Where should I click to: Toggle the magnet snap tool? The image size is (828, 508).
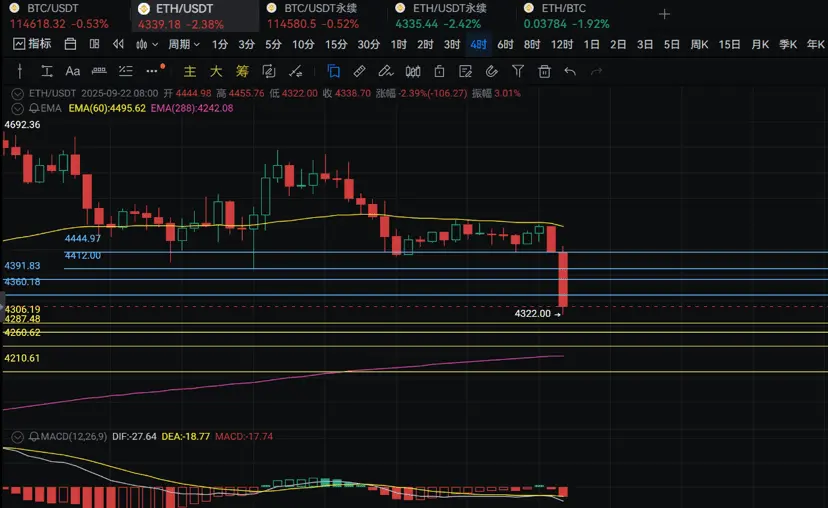pos(492,71)
